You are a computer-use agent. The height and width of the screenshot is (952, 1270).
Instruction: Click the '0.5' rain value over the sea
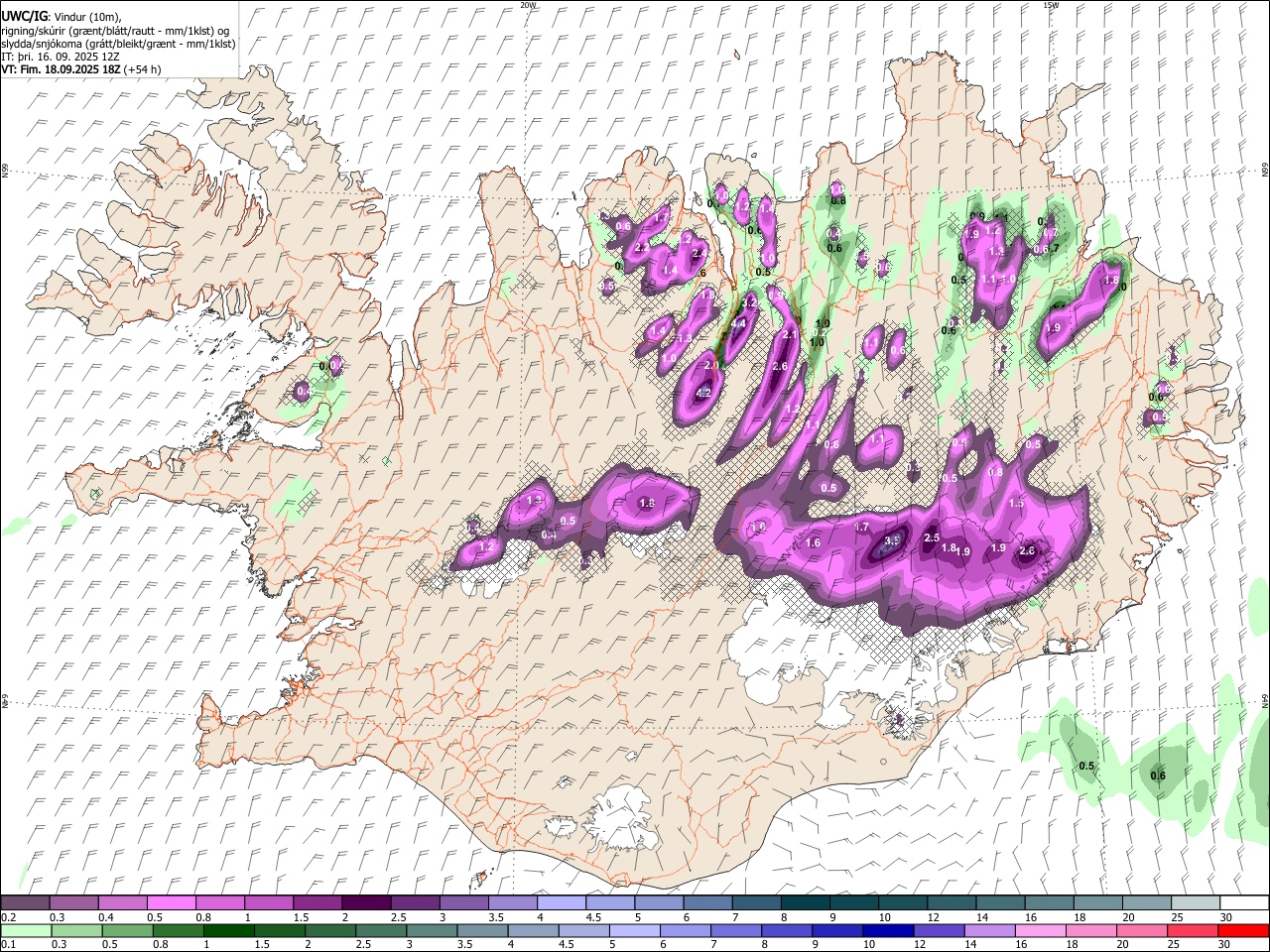pyautogui.click(x=1086, y=766)
